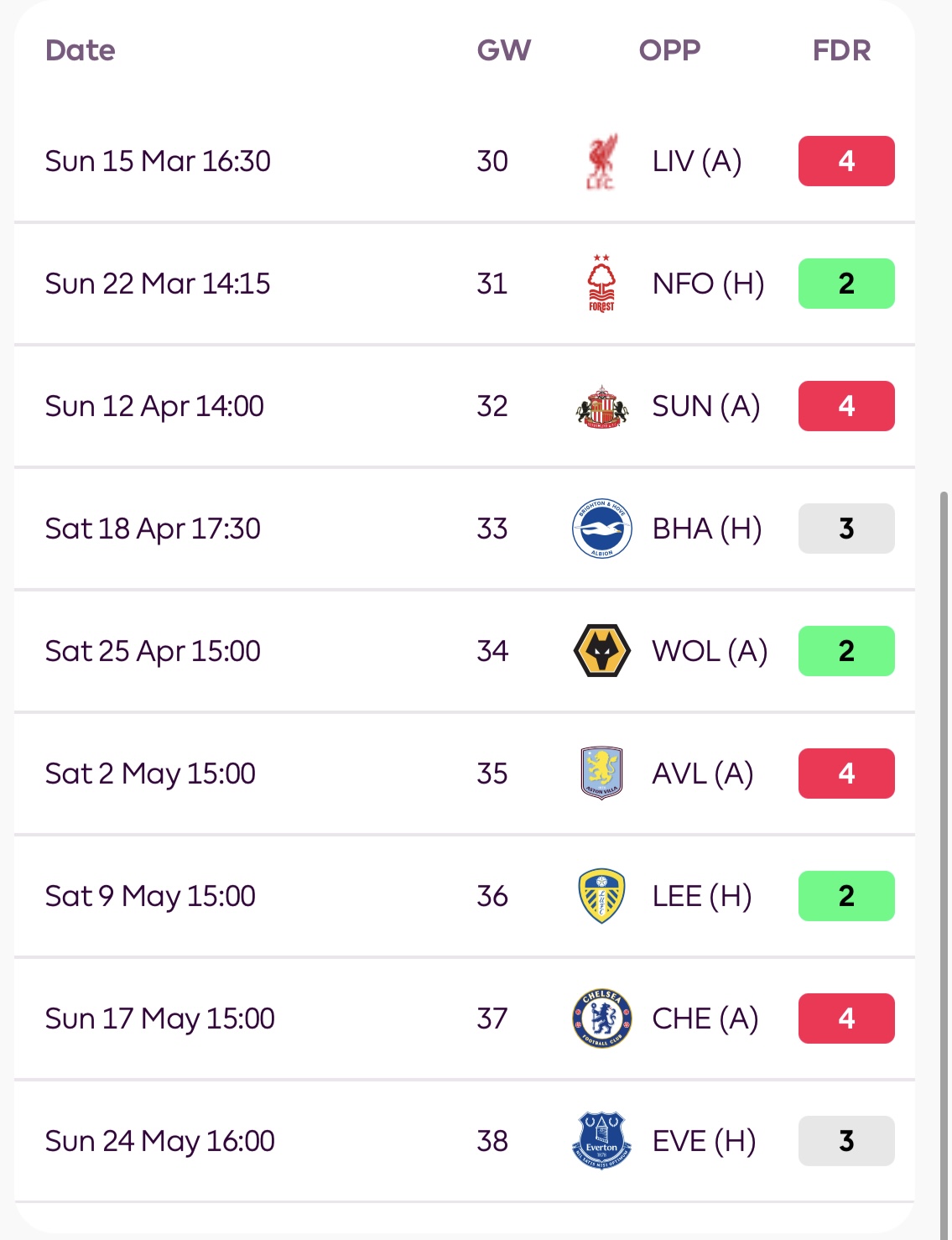Select the GW column header
952x1240 pixels.
coord(504,50)
